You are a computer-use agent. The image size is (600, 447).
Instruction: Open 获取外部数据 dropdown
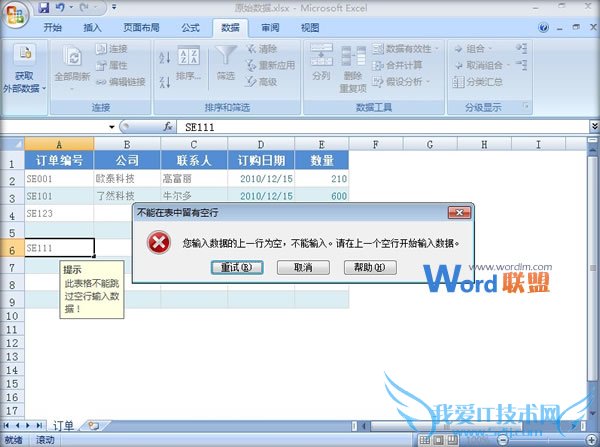[24, 69]
